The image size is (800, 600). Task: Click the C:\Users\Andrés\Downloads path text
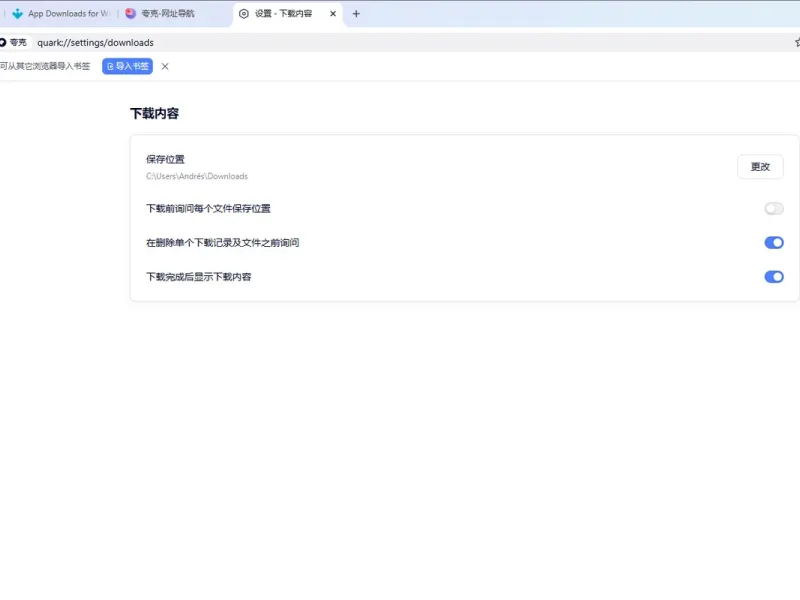(197, 176)
